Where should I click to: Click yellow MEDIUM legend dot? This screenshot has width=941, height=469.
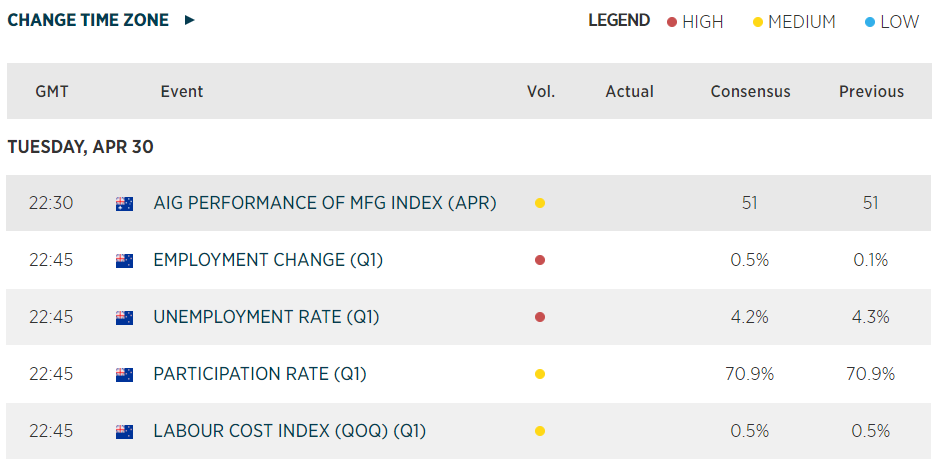coord(758,22)
